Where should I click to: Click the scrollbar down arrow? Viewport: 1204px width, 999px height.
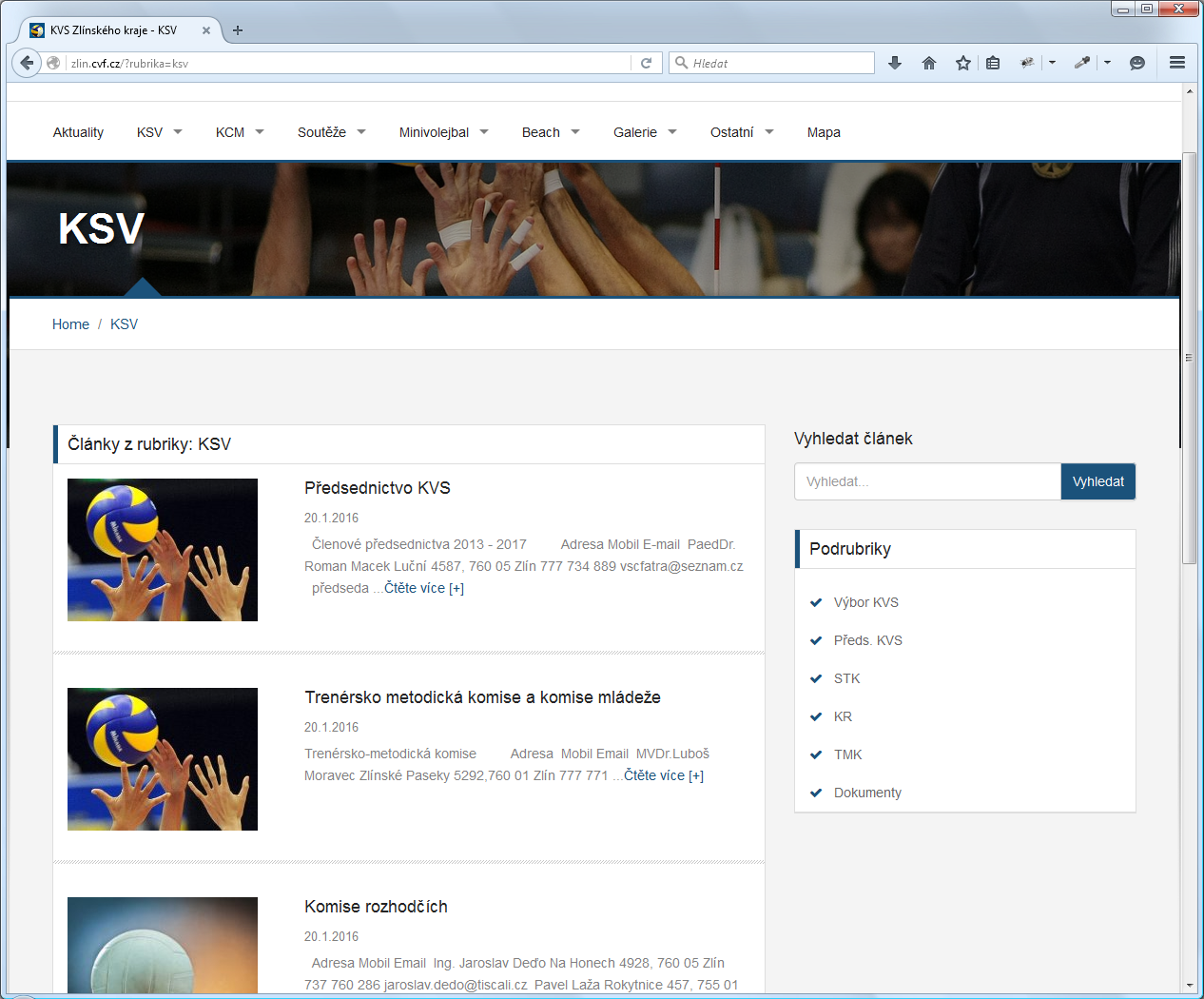[1189, 985]
